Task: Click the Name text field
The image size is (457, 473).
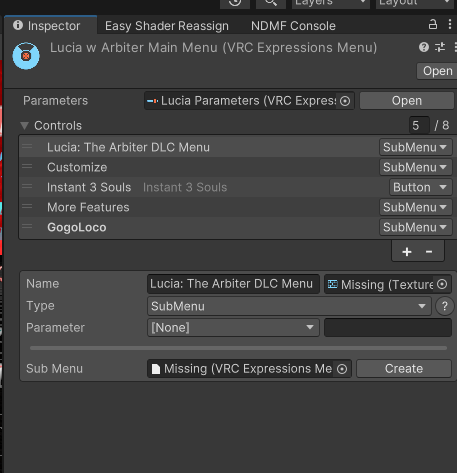Action: [x=233, y=284]
